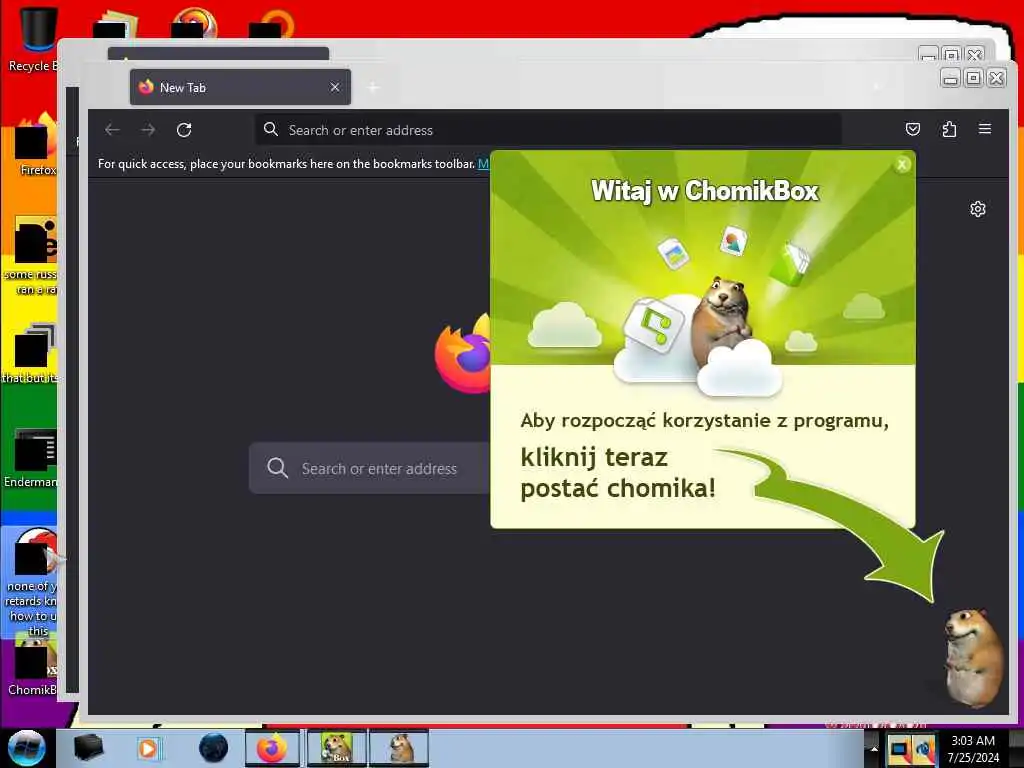Click the new tab personalize gear icon
The image size is (1024, 768).
point(978,209)
